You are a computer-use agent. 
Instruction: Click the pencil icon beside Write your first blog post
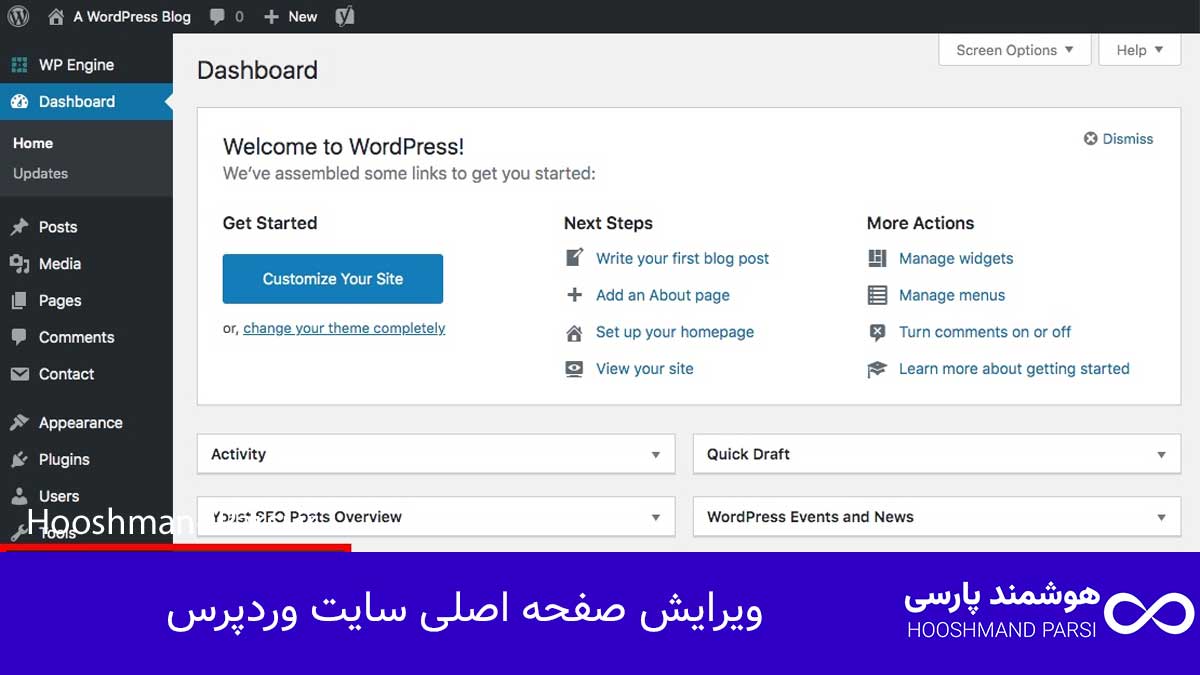[574, 258]
